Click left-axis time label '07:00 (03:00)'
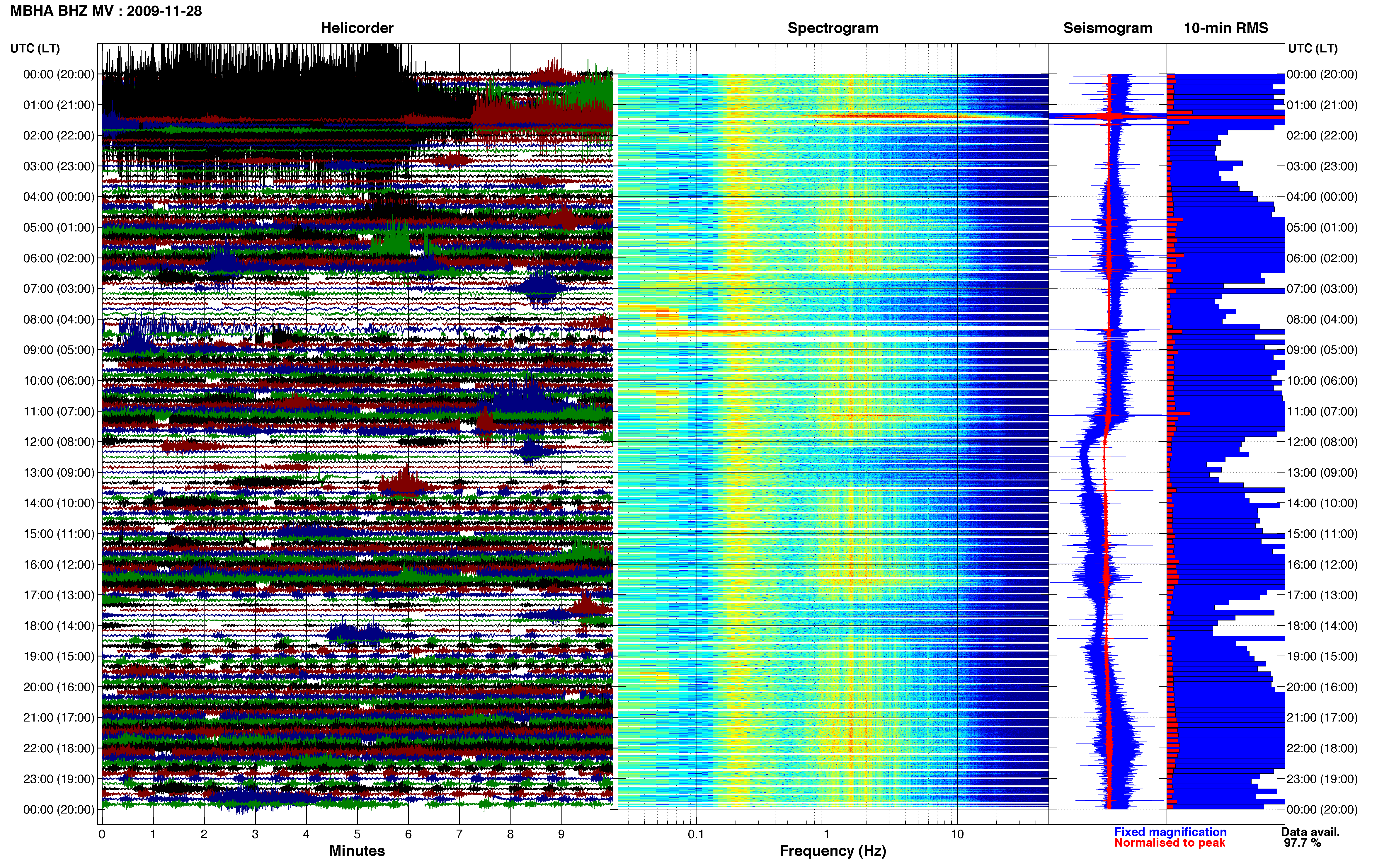The height and width of the screenshot is (868, 1389). coord(59,289)
